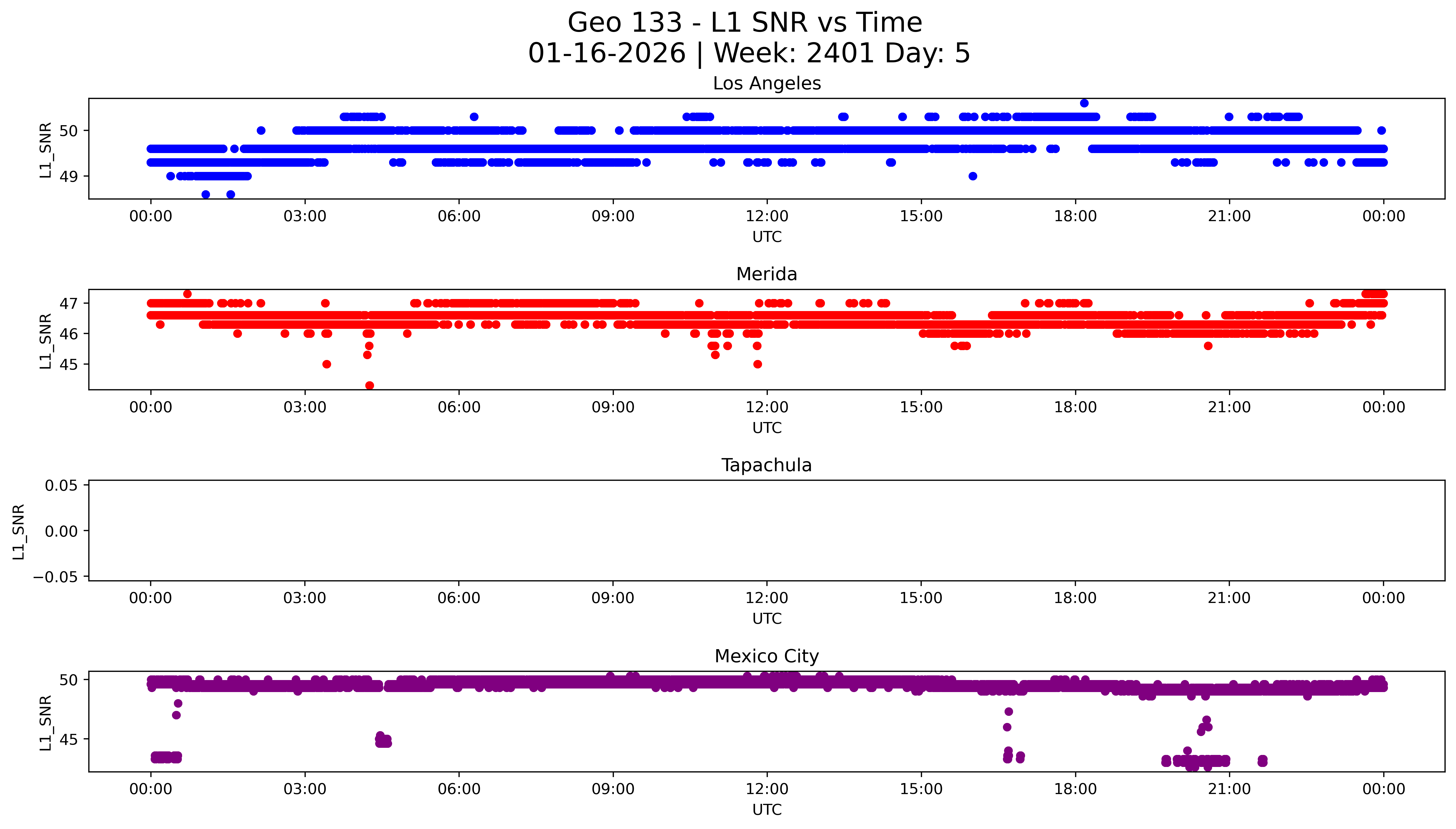The width and height of the screenshot is (1456, 829).
Task: Click the L1_SNR y-axis label of Tapachula plot
Action: (19, 532)
